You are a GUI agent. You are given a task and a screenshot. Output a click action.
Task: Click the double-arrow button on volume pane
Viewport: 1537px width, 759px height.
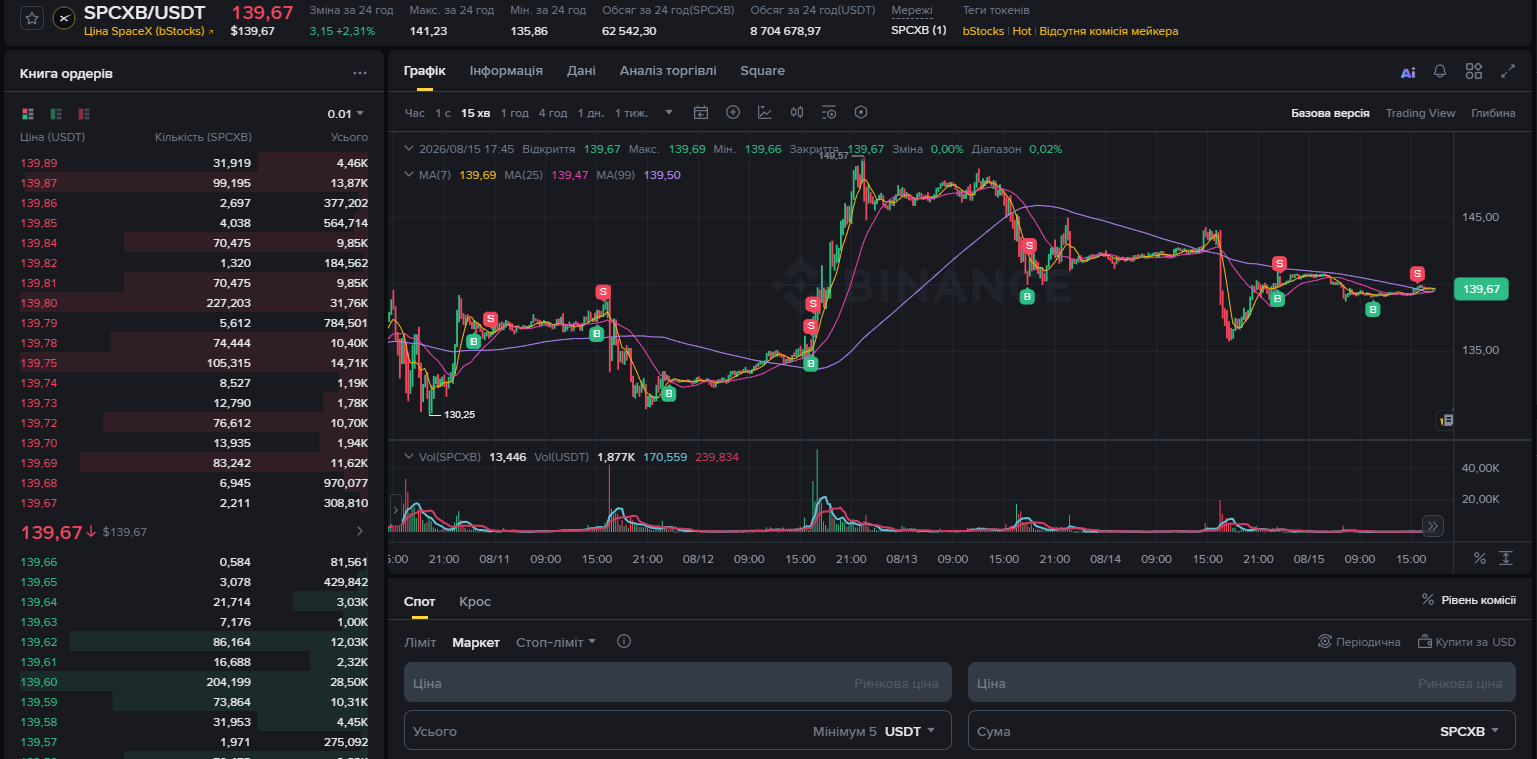pyautogui.click(x=1433, y=526)
